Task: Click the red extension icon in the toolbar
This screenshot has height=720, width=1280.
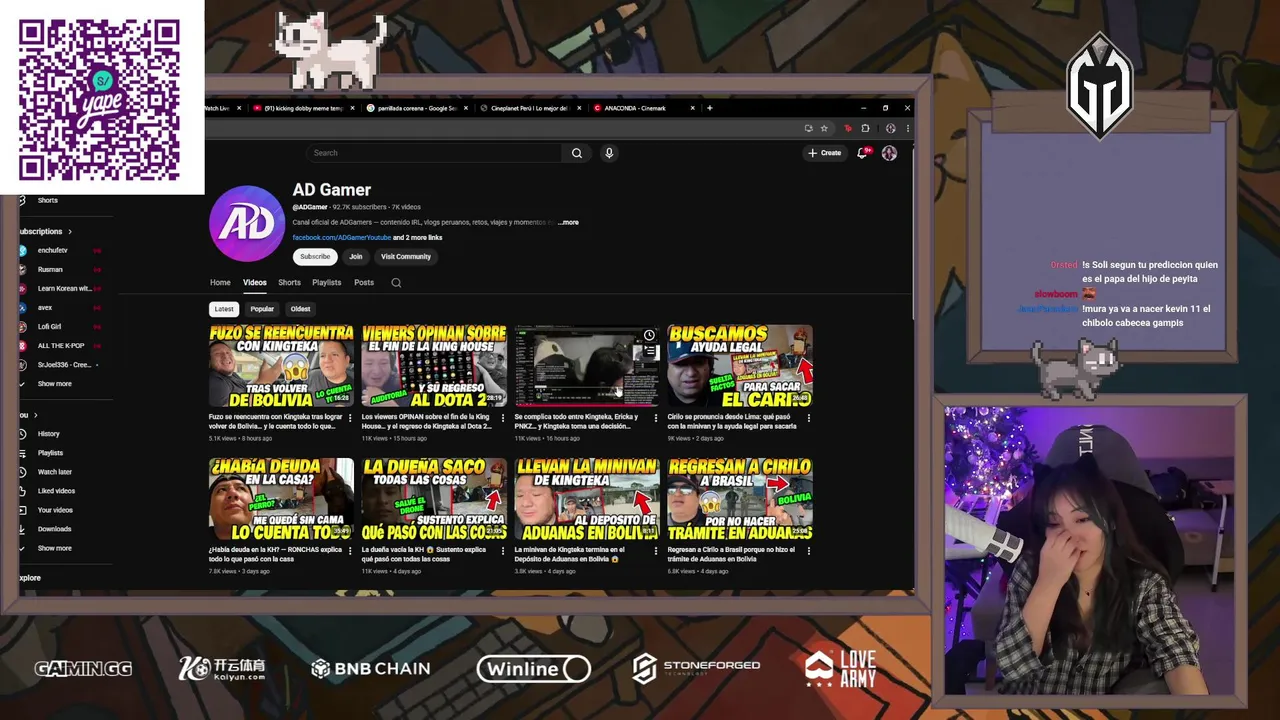Action: pos(848,128)
